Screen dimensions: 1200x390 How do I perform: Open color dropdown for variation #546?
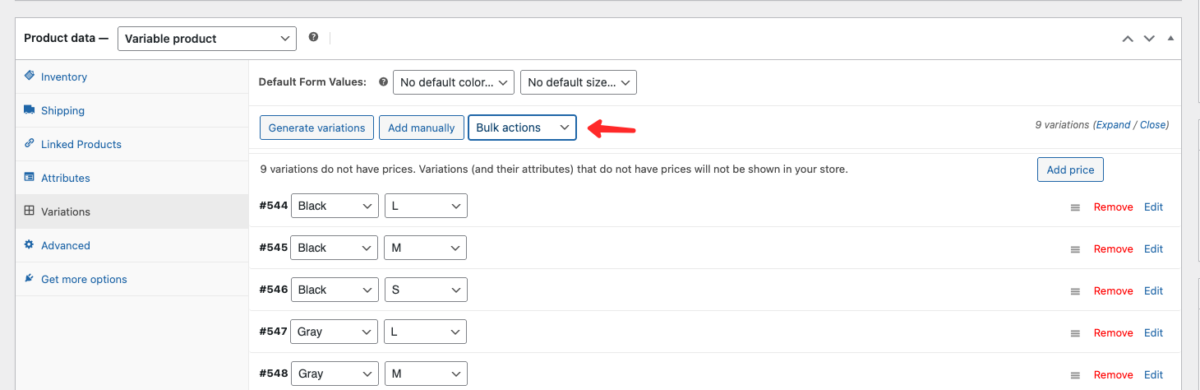(335, 290)
